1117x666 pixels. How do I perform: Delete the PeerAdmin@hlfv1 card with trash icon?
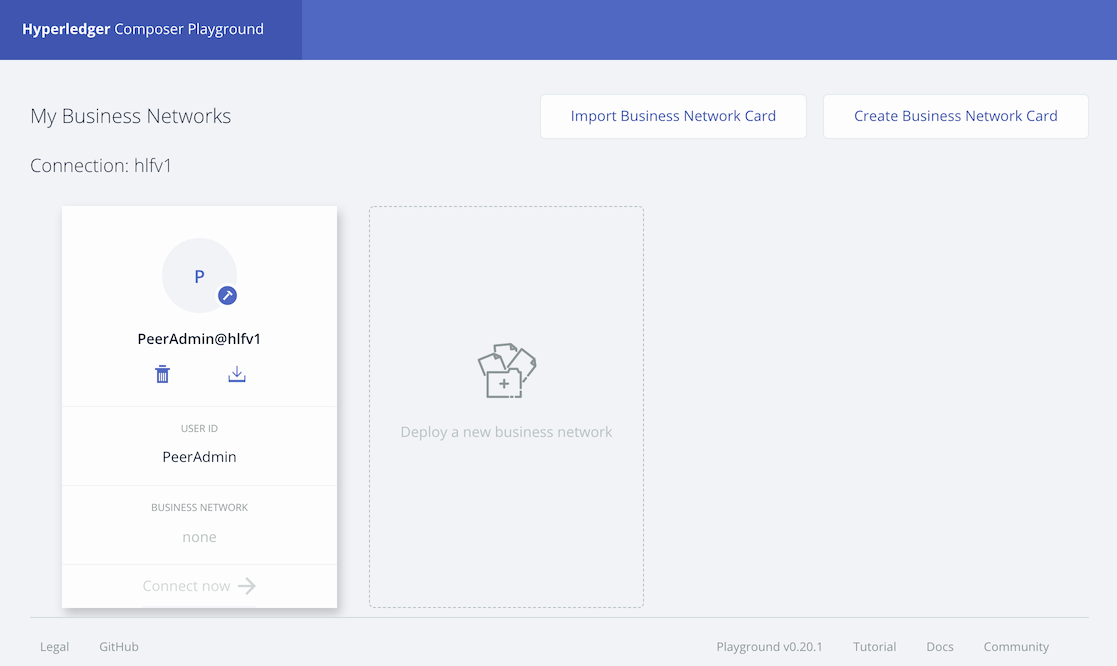click(x=162, y=374)
